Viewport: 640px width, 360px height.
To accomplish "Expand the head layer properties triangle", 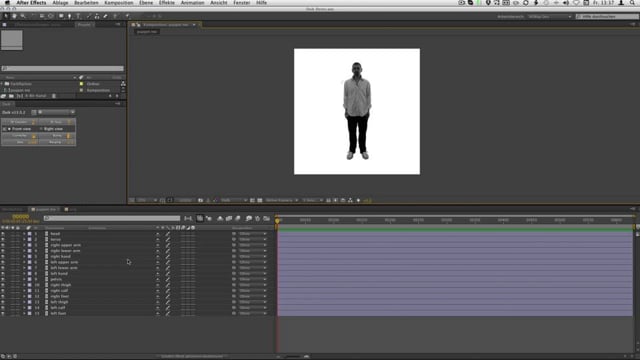I will [24, 234].
